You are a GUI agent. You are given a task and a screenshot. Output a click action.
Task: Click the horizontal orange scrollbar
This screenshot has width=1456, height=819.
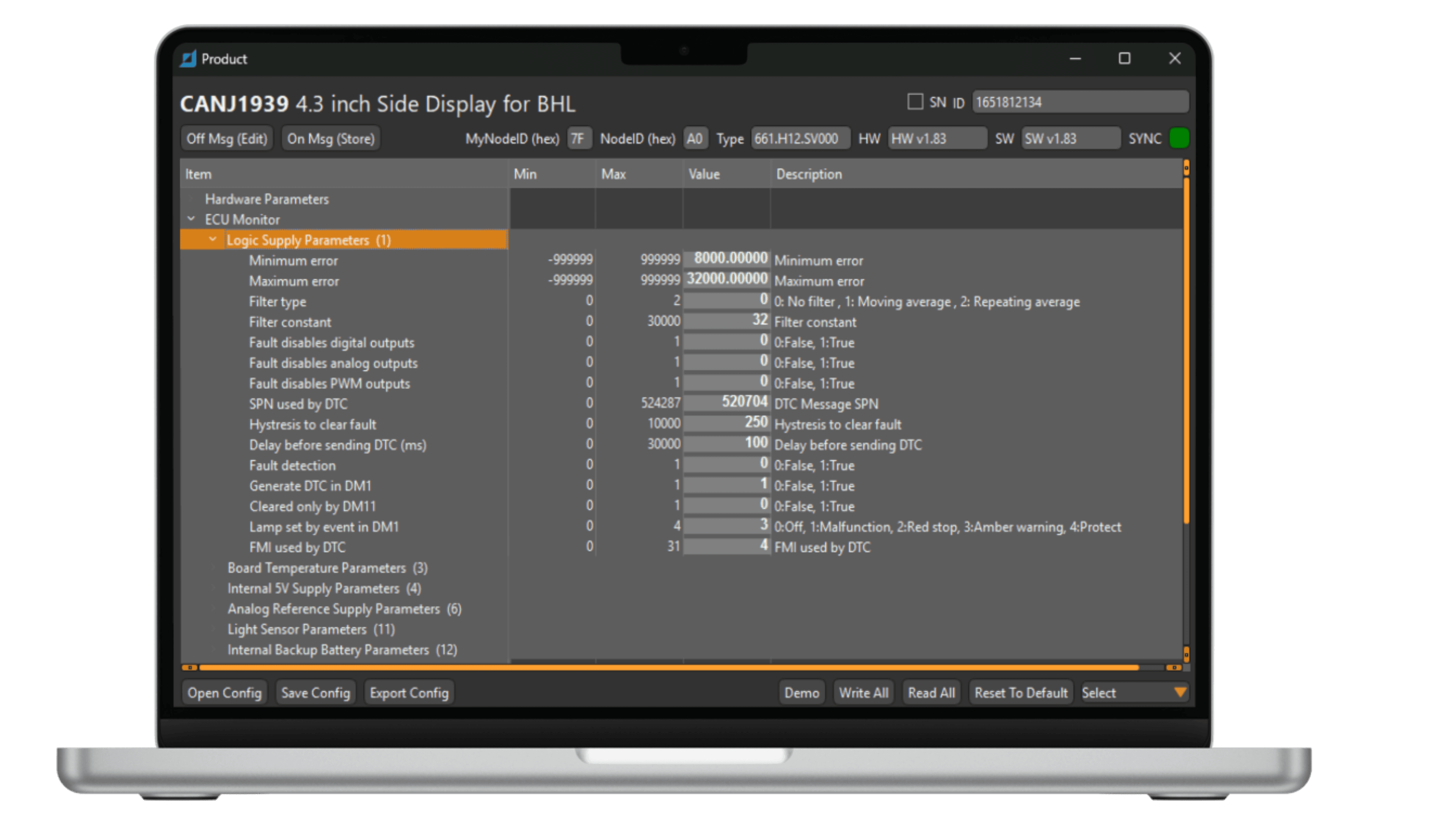[x=668, y=667]
